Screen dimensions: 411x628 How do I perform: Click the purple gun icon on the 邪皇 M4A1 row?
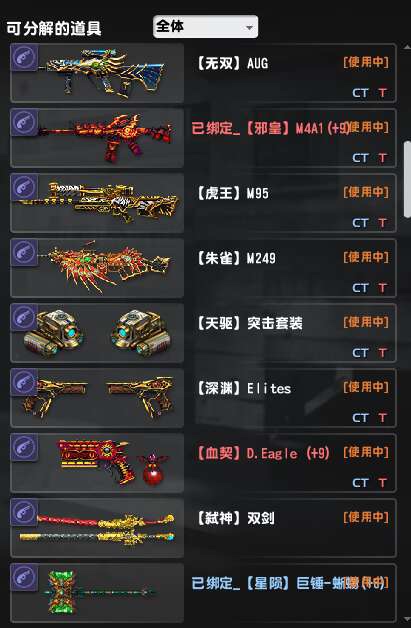click(x=24, y=122)
